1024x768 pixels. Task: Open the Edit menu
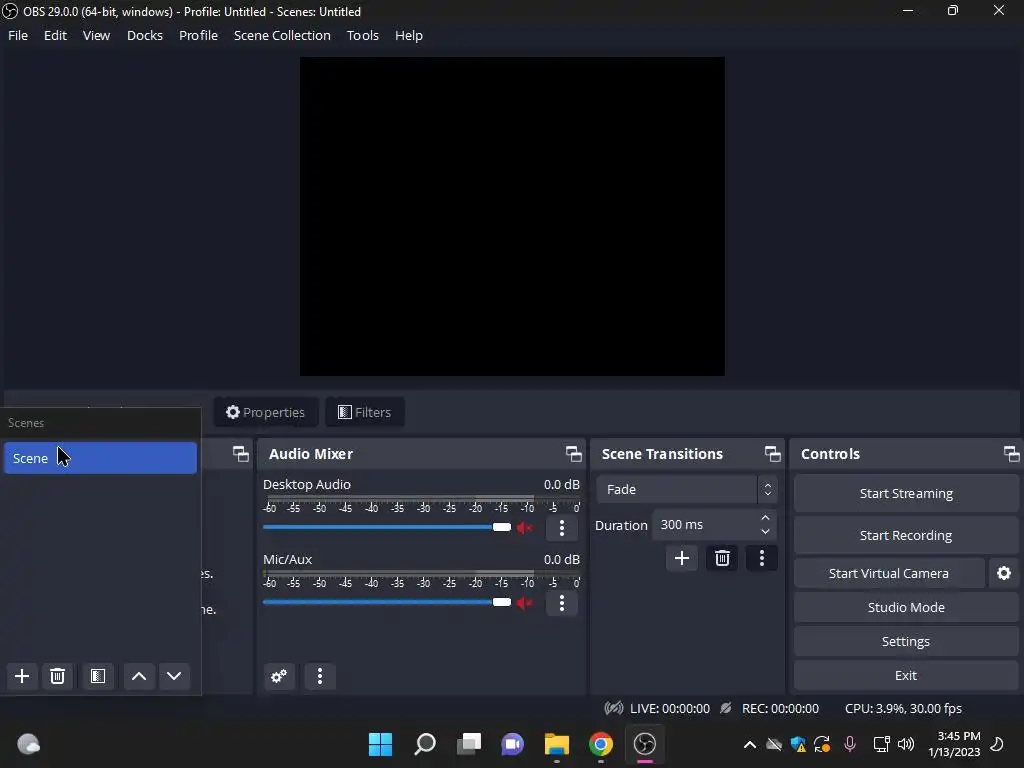56,35
